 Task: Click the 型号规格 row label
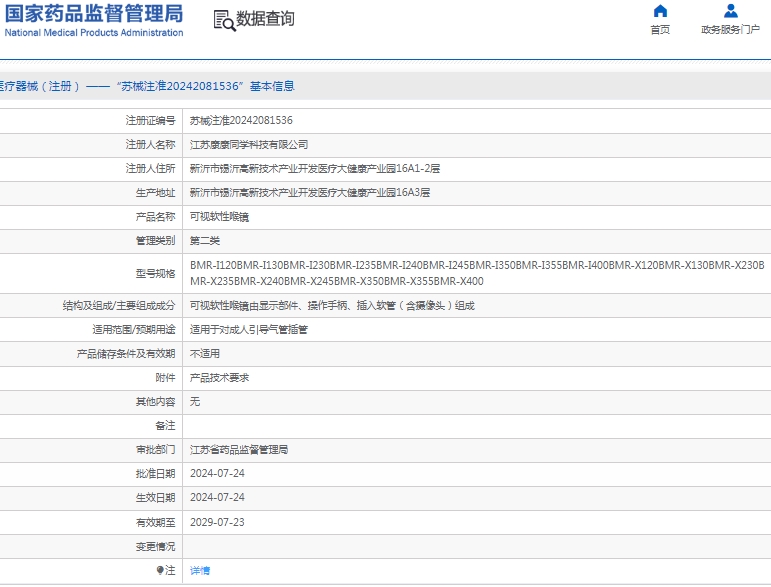click(x=155, y=274)
